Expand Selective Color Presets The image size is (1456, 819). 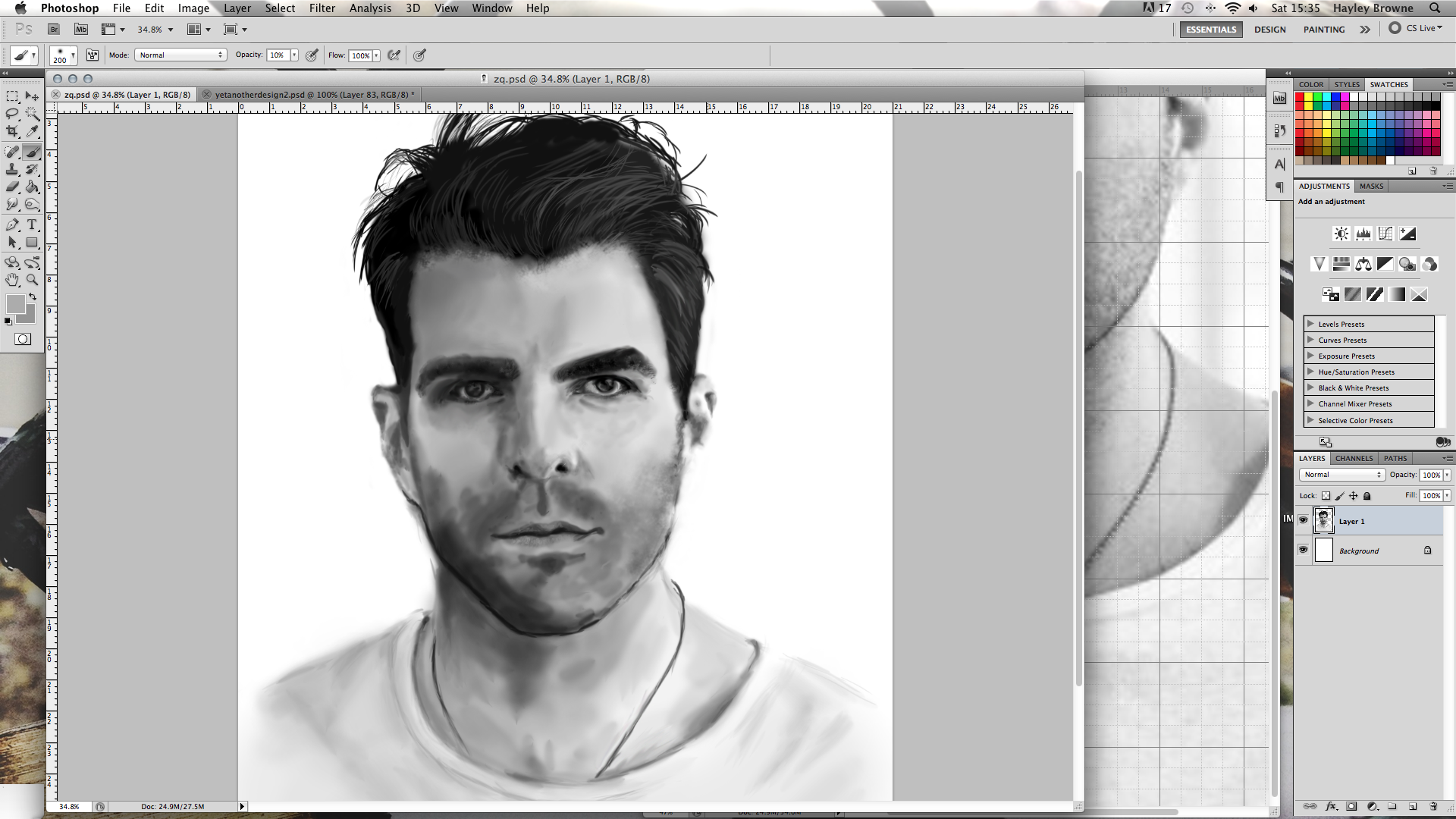tap(1310, 420)
